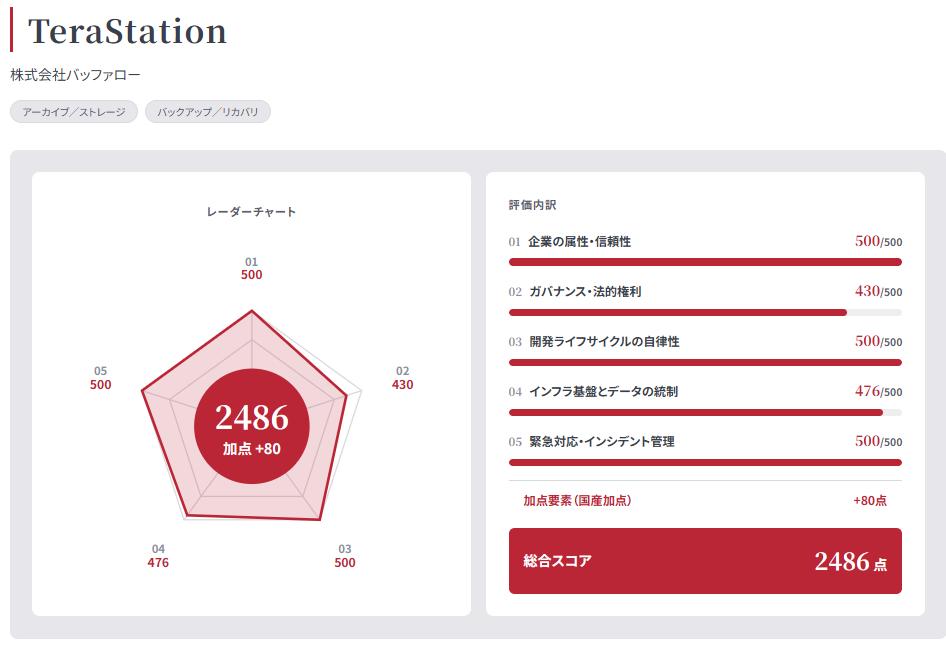The height and width of the screenshot is (648, 946).
Task: Click the red 総合スコア banner
Action: pos(705,561)
